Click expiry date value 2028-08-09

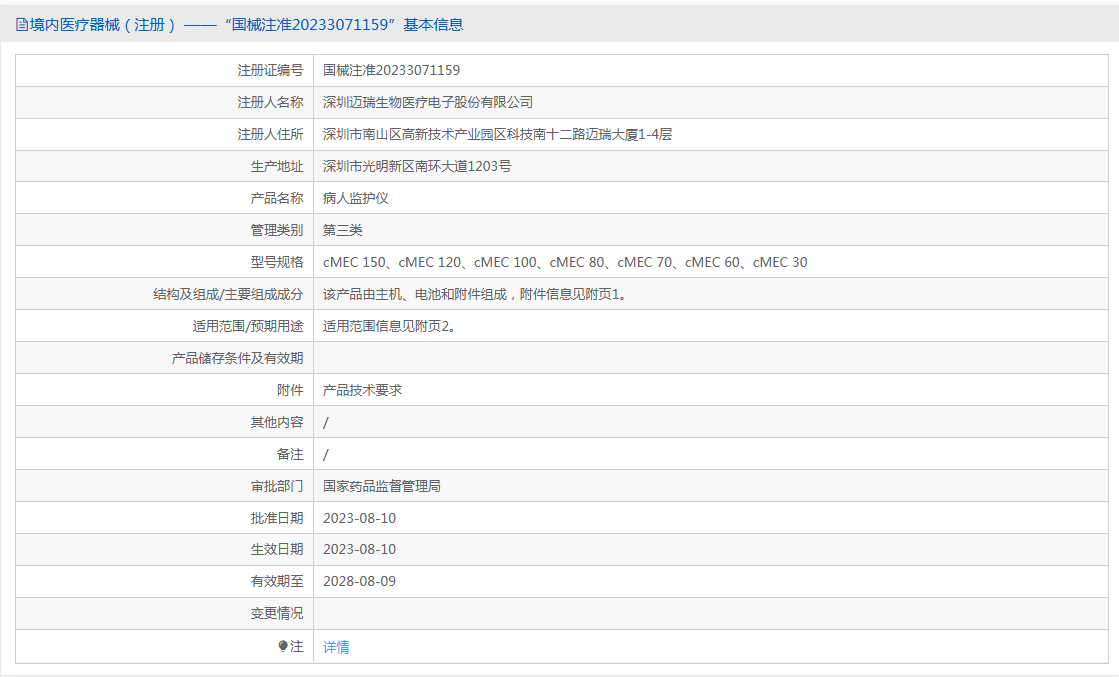[x=359, y=581]
